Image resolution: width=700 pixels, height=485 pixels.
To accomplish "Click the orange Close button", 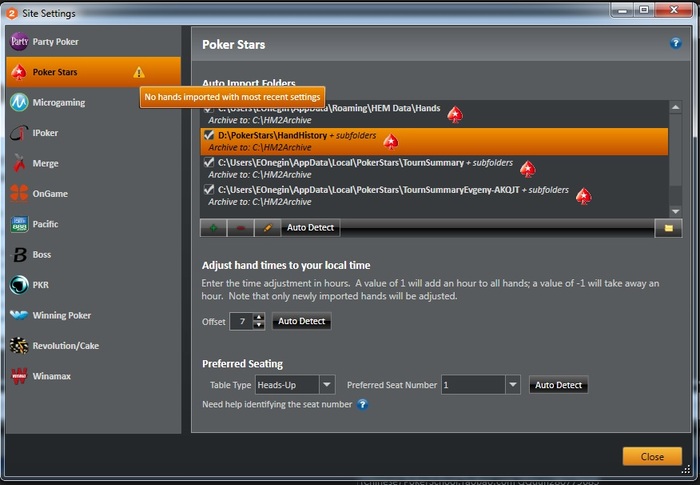I will (x=652, y=456).
